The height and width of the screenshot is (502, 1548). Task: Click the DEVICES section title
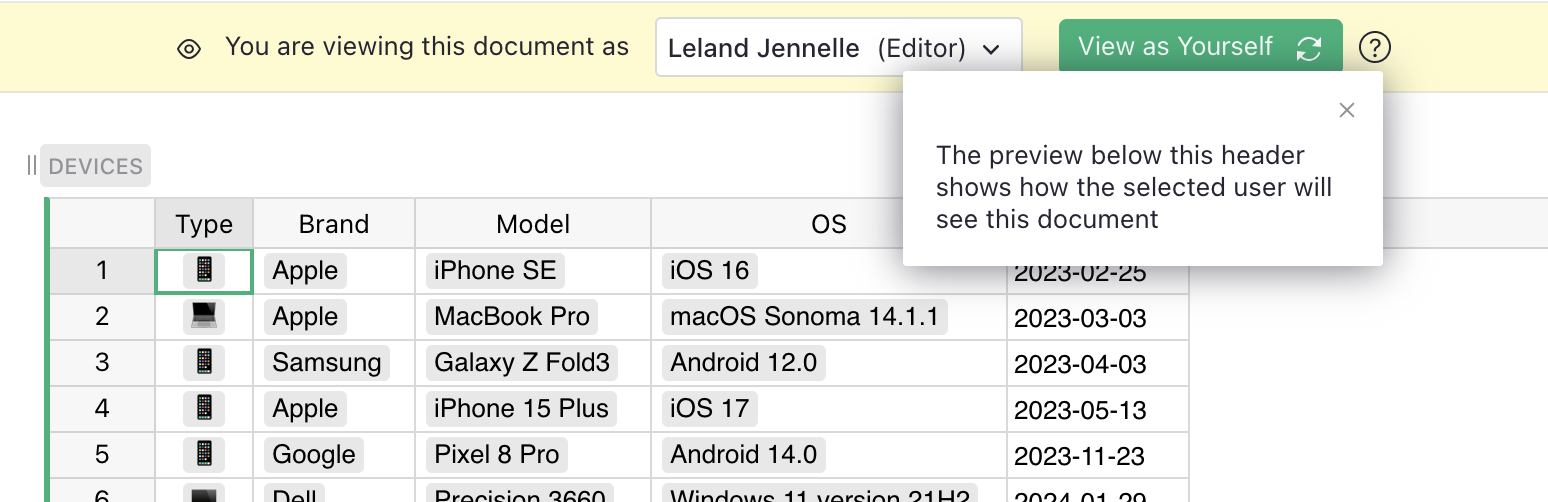click(x=96, y=166)
